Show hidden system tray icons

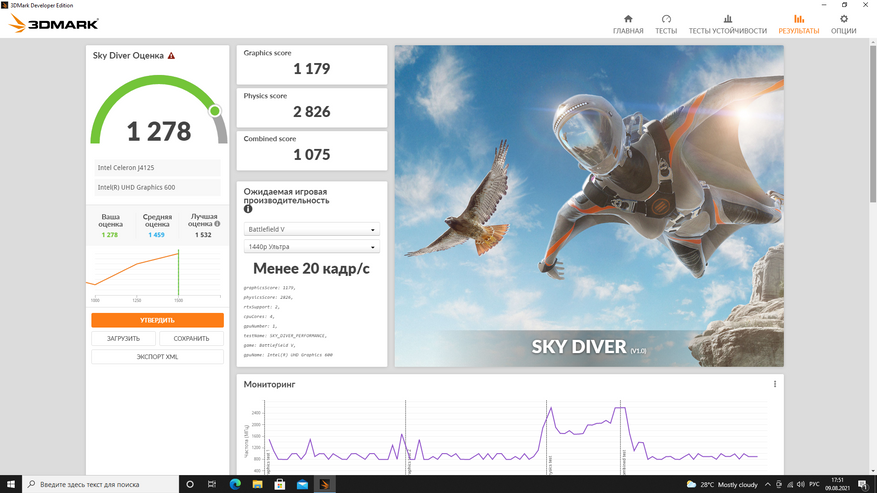[x=768, y=485]
